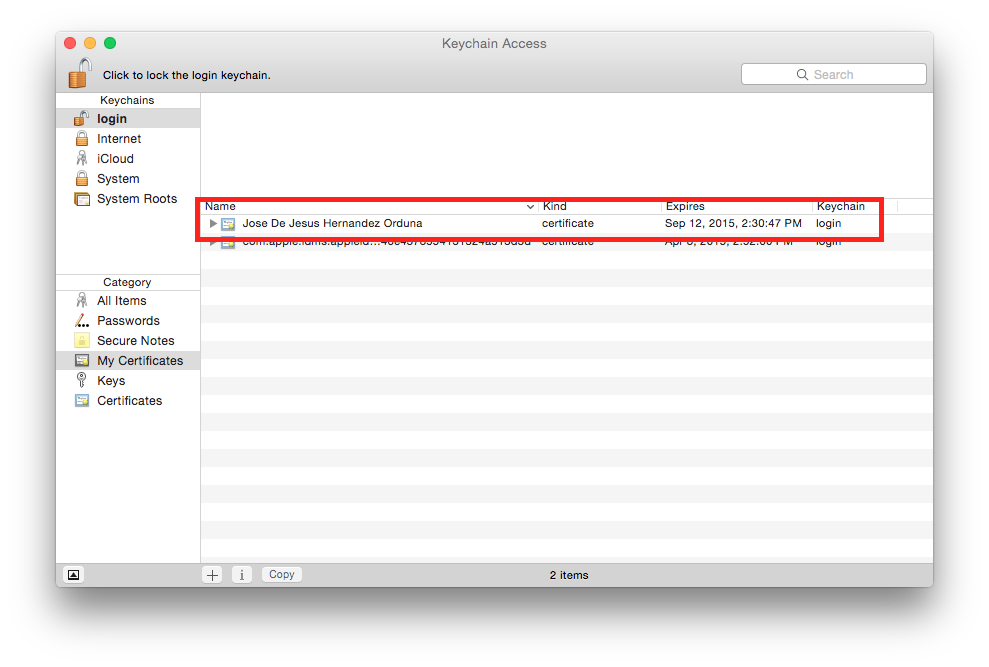Choose the Keys category icon
This screenshot has height=667, width=989.
pos(81,380)
